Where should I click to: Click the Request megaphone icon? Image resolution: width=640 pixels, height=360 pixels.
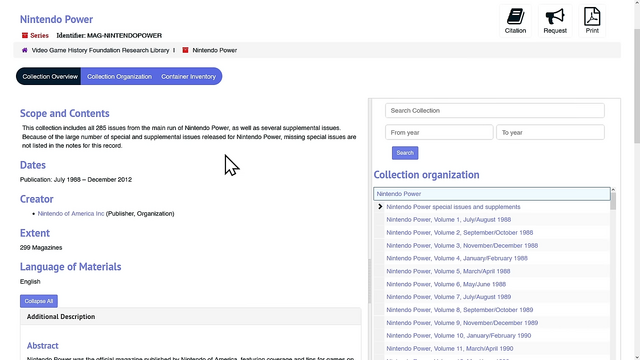(555, 17)
